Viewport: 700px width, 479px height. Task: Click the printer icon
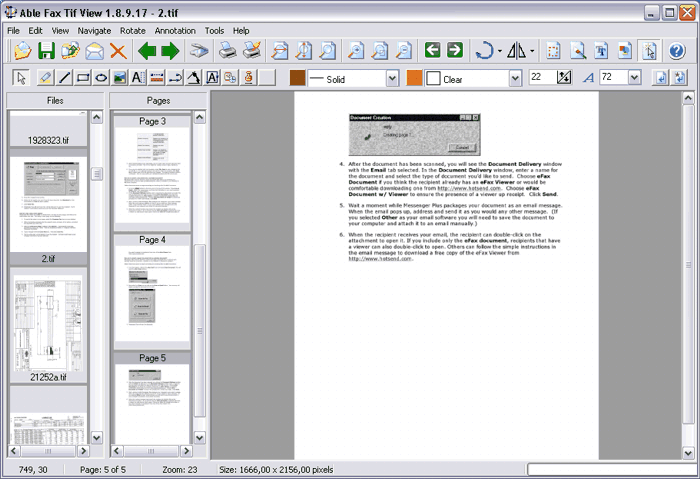click(x=228, y=51)
